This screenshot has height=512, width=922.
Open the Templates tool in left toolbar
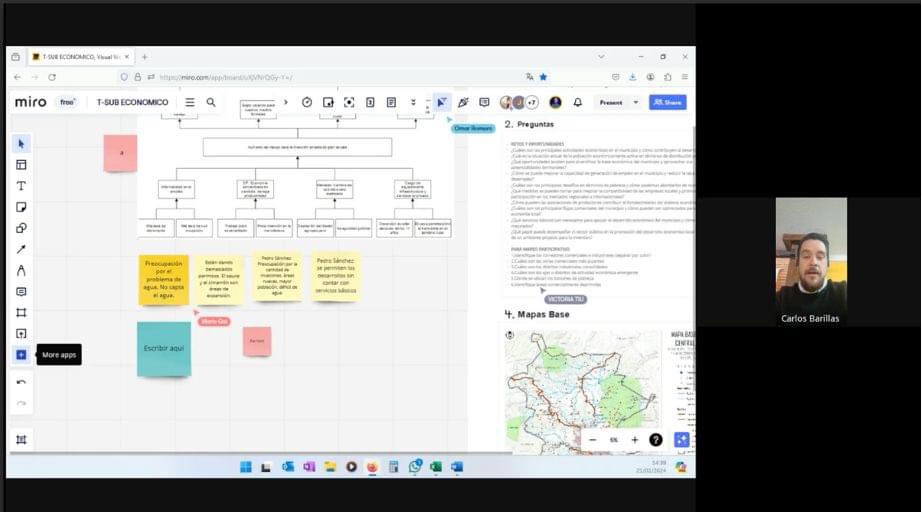click(x=21, y=165)
